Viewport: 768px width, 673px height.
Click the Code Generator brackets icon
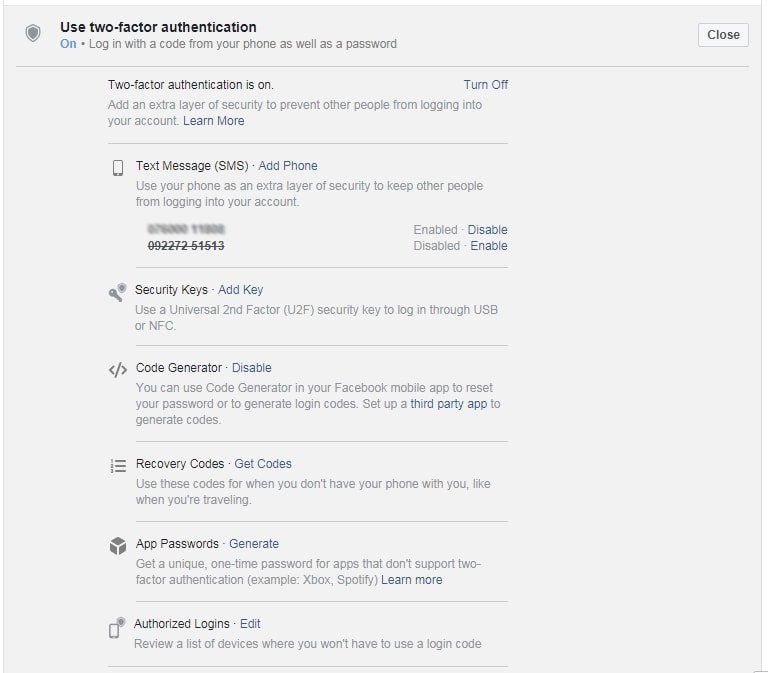118,369
